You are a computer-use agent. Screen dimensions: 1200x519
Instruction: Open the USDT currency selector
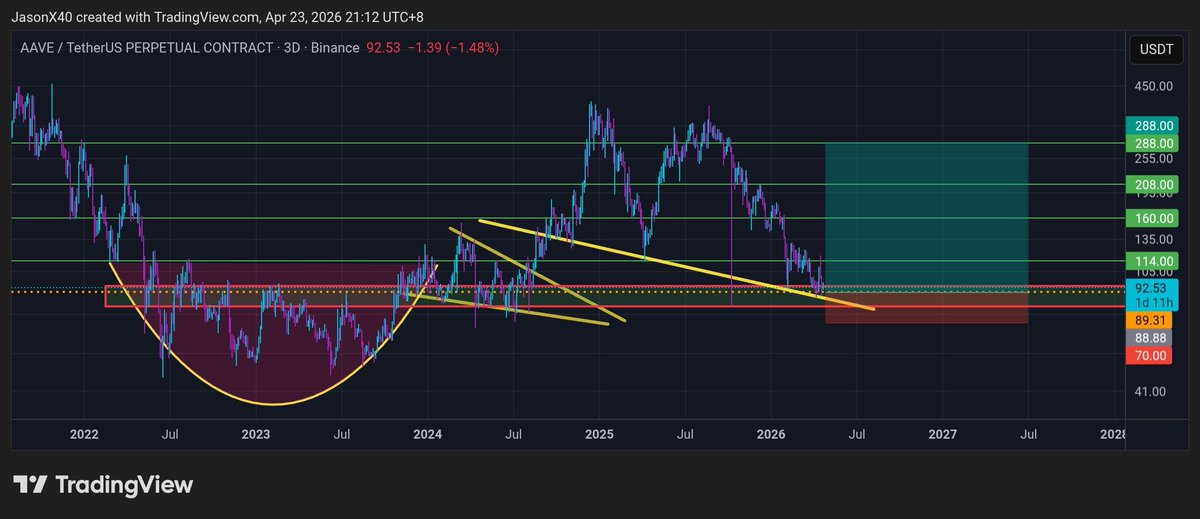click(x=1155, y=50)
